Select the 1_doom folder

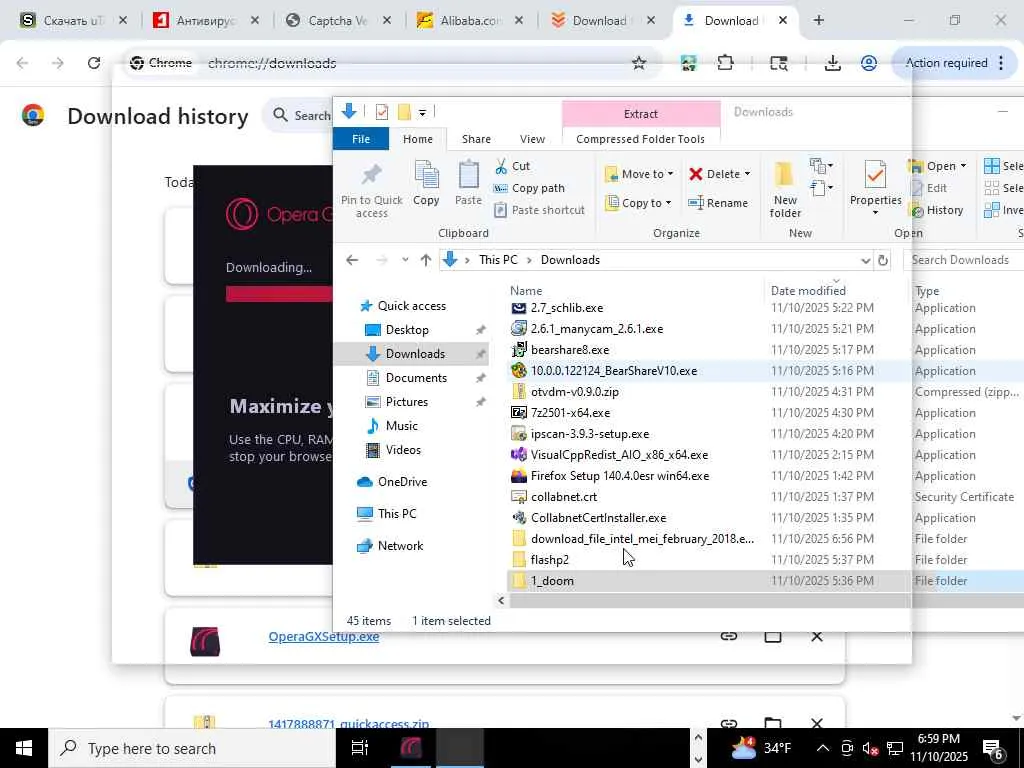pos(552,581)
